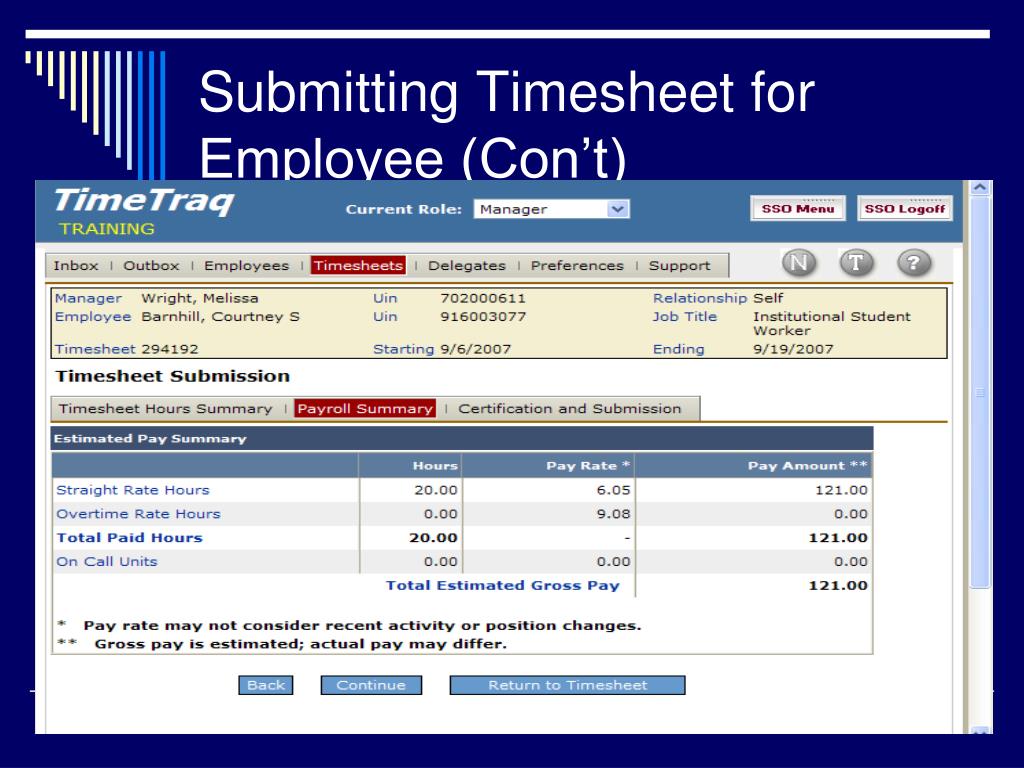The height and width of the screenshot is (768, 1024).
Task: Click the TimeTraq logo
Action: pyautogui.click(x=144, y=200)
